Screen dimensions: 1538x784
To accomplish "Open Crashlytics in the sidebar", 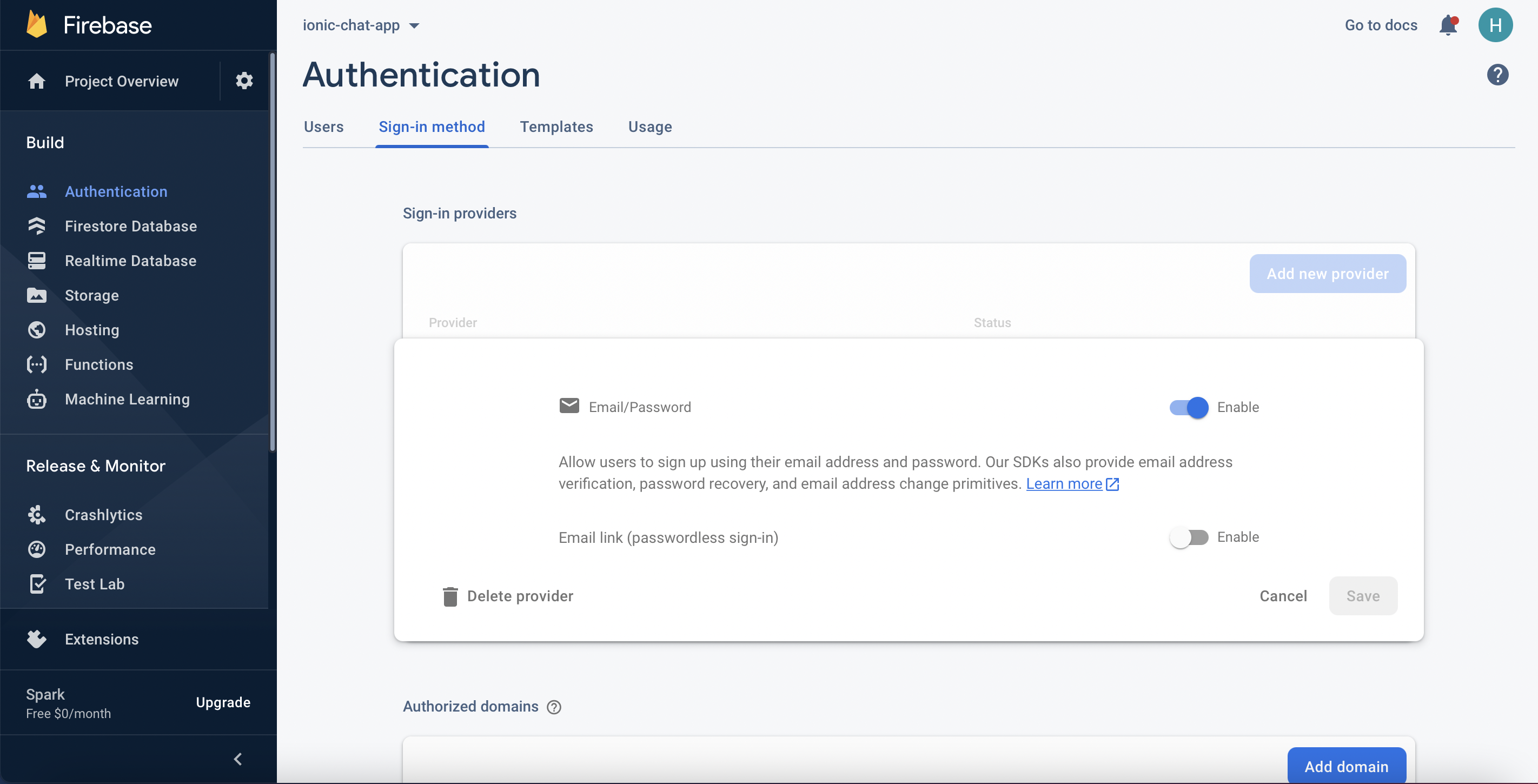I will (104, 515).
